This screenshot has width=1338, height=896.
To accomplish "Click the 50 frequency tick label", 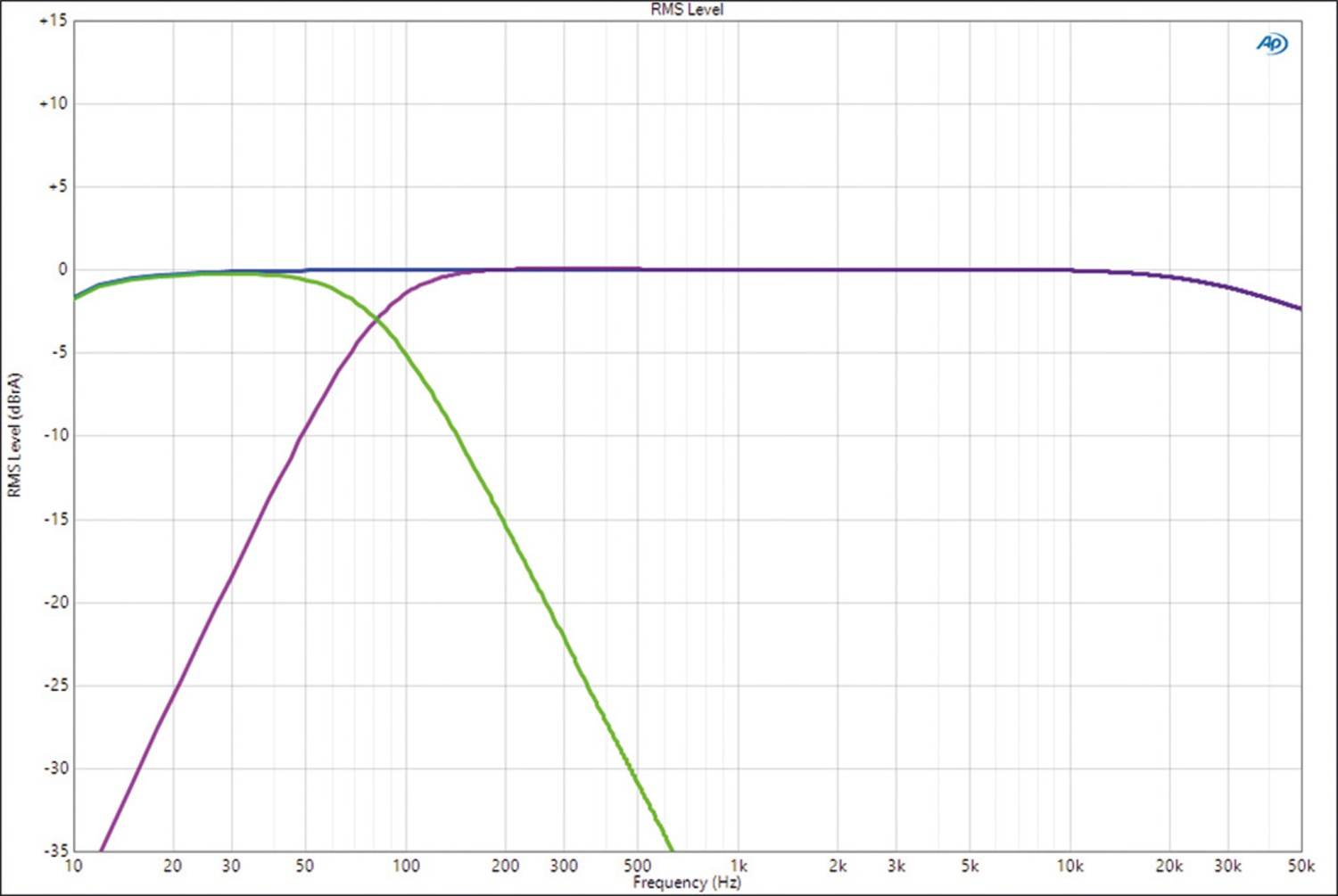I will click(x=305, y=866).
